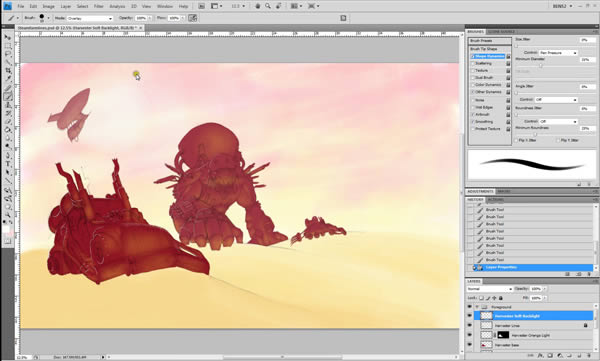Click the foreground color swatch in toolbox
600x361 pixels.
pos(6,228)
